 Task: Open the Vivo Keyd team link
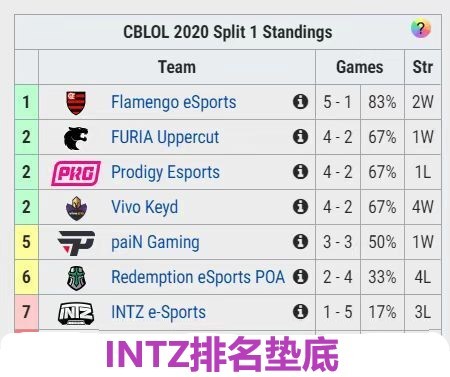[144, 207]
